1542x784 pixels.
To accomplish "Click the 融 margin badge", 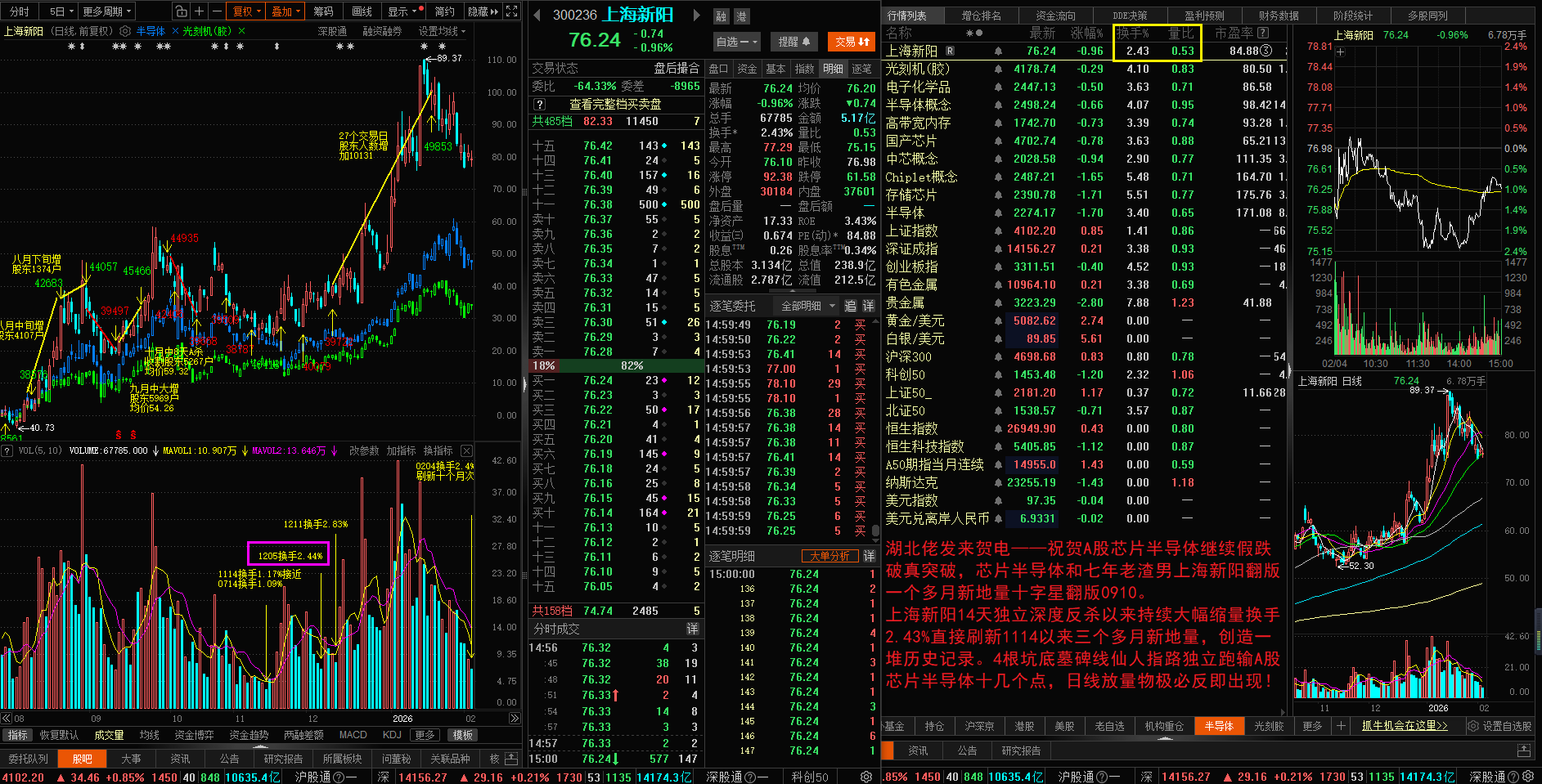I will click(x=721, y=16).
